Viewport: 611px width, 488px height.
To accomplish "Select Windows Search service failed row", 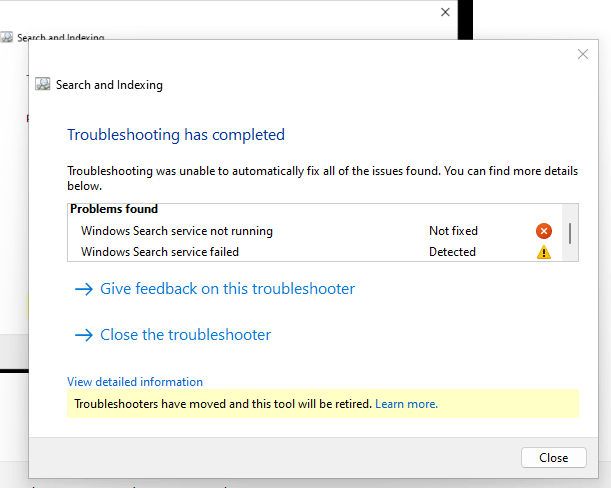I will click(x=315, y=252).
